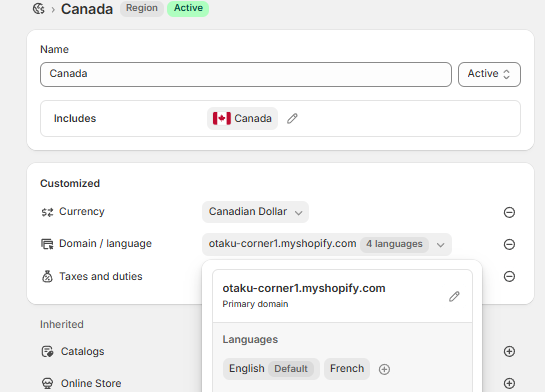Click the Catalogs row icon
545x392 pixels.
(x=47, y=351)
